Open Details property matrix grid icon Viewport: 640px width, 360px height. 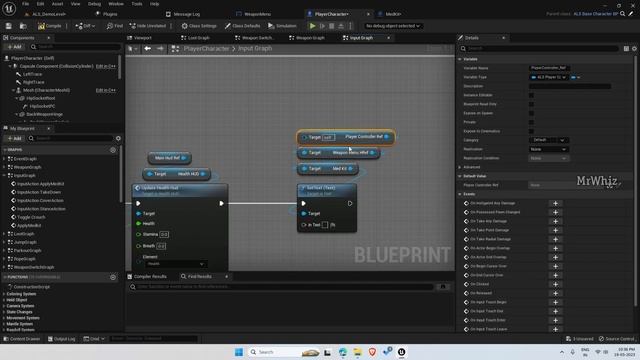click(x=626, y=49)
